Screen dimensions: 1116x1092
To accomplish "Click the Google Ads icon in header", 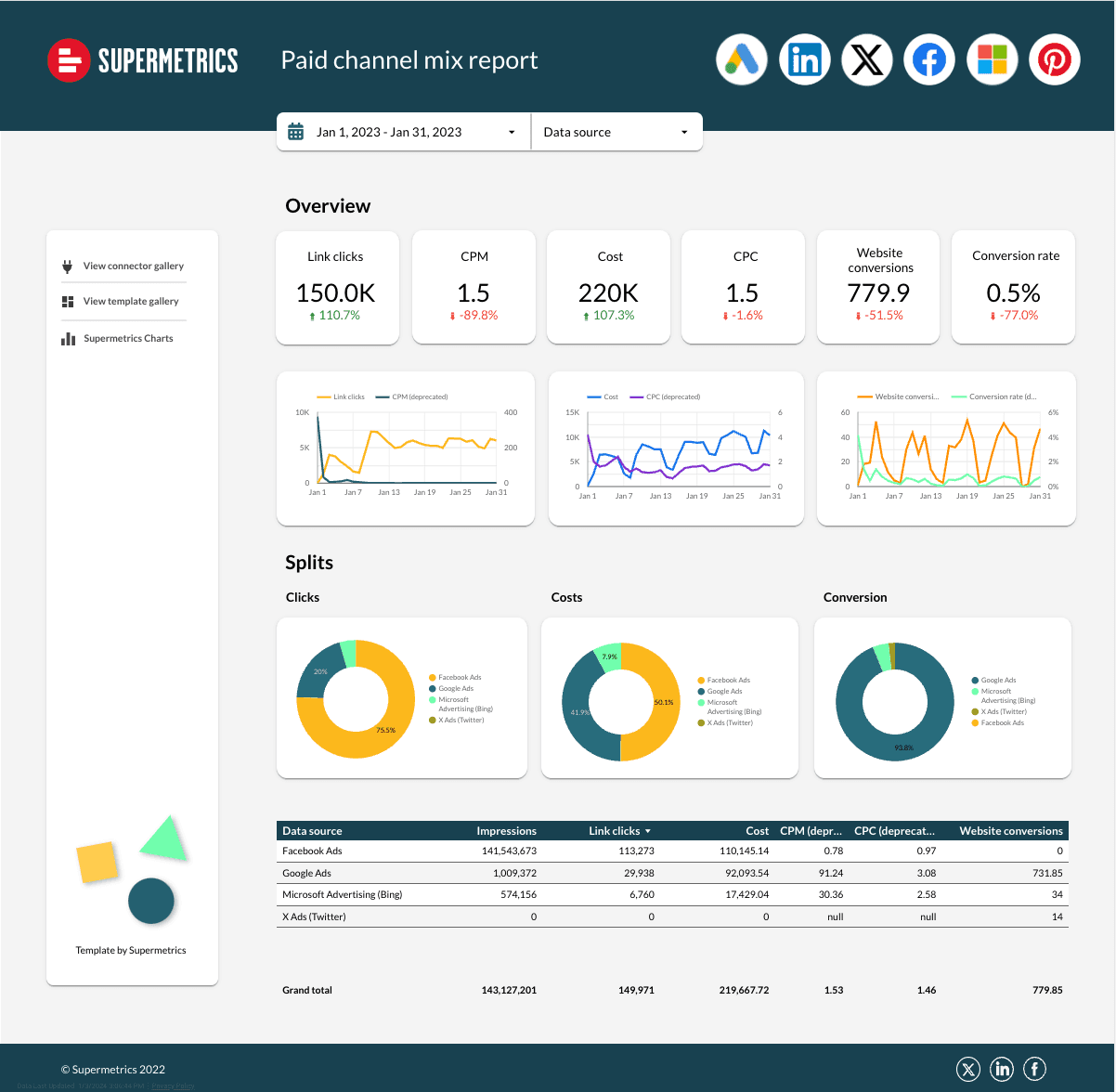I will 742,60.
